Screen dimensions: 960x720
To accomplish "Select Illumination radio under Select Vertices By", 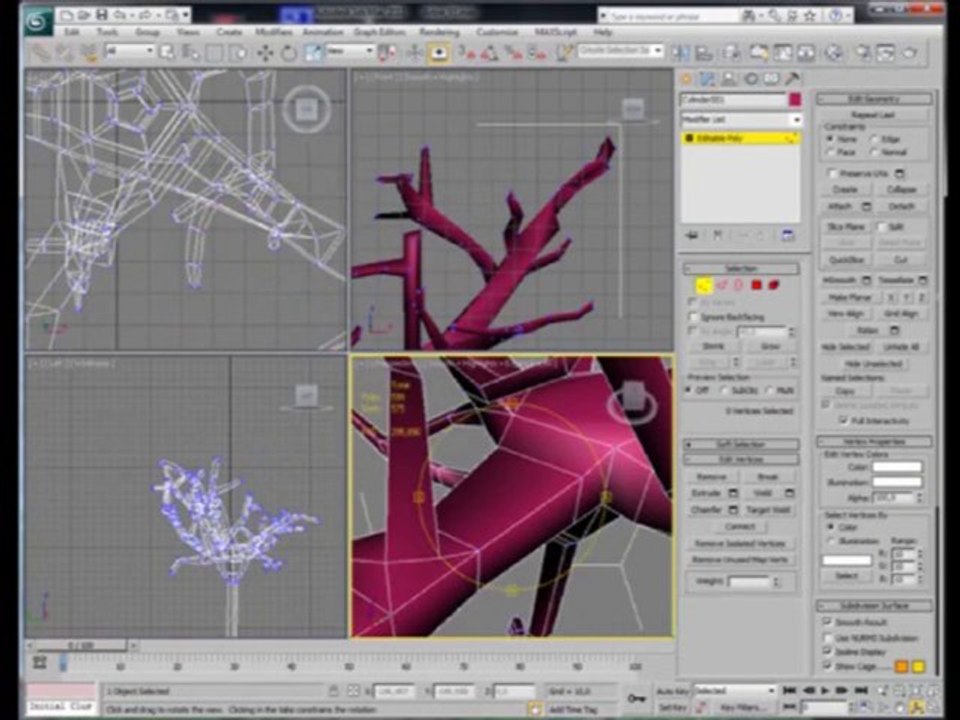I will 831,541.
